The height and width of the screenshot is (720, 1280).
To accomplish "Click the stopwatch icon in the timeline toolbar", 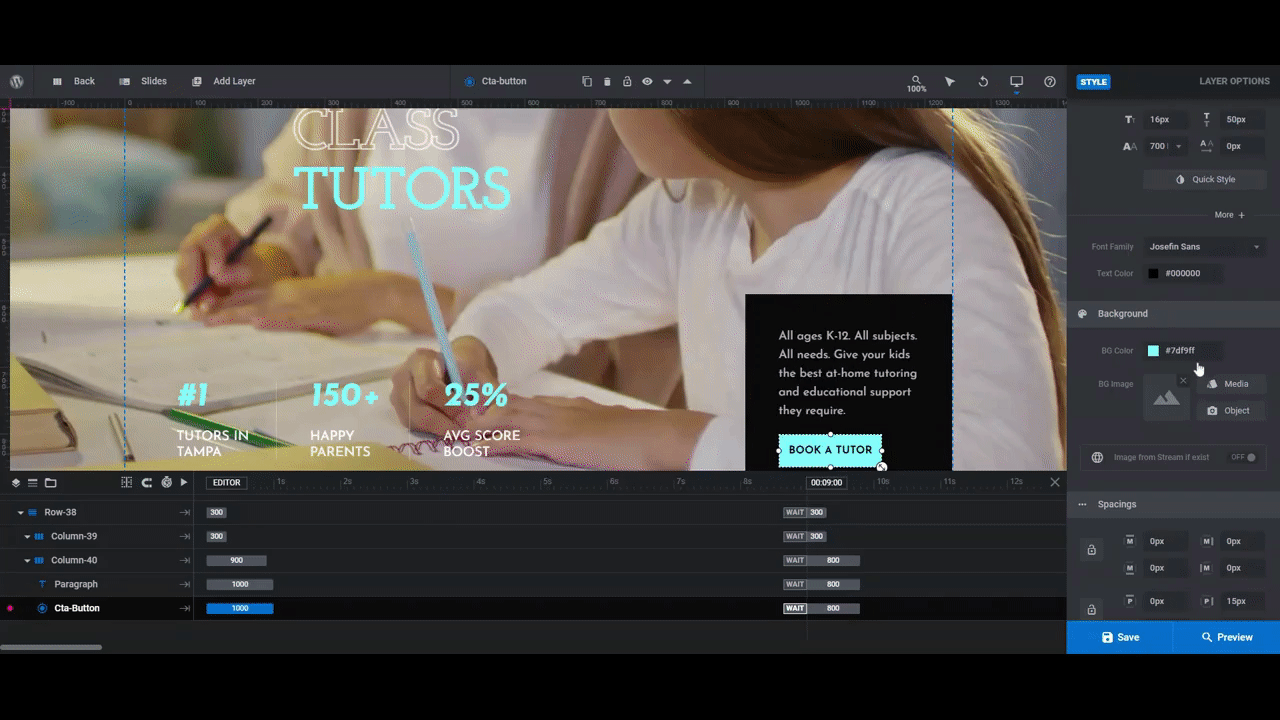I will coord(166,482).
